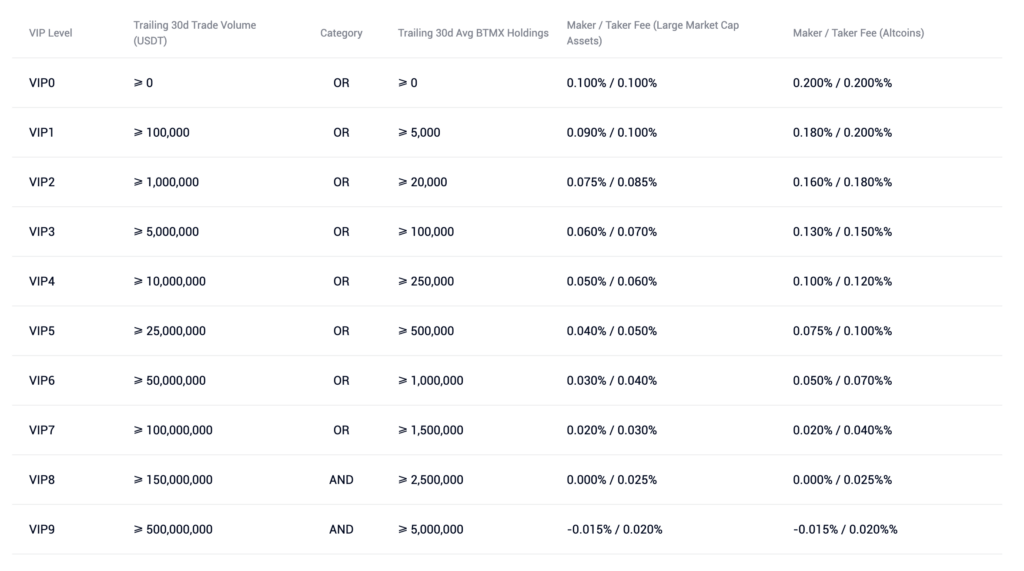The image size is (1024, 571).
Task: Select the VIP0 row label
Action: 42,83
